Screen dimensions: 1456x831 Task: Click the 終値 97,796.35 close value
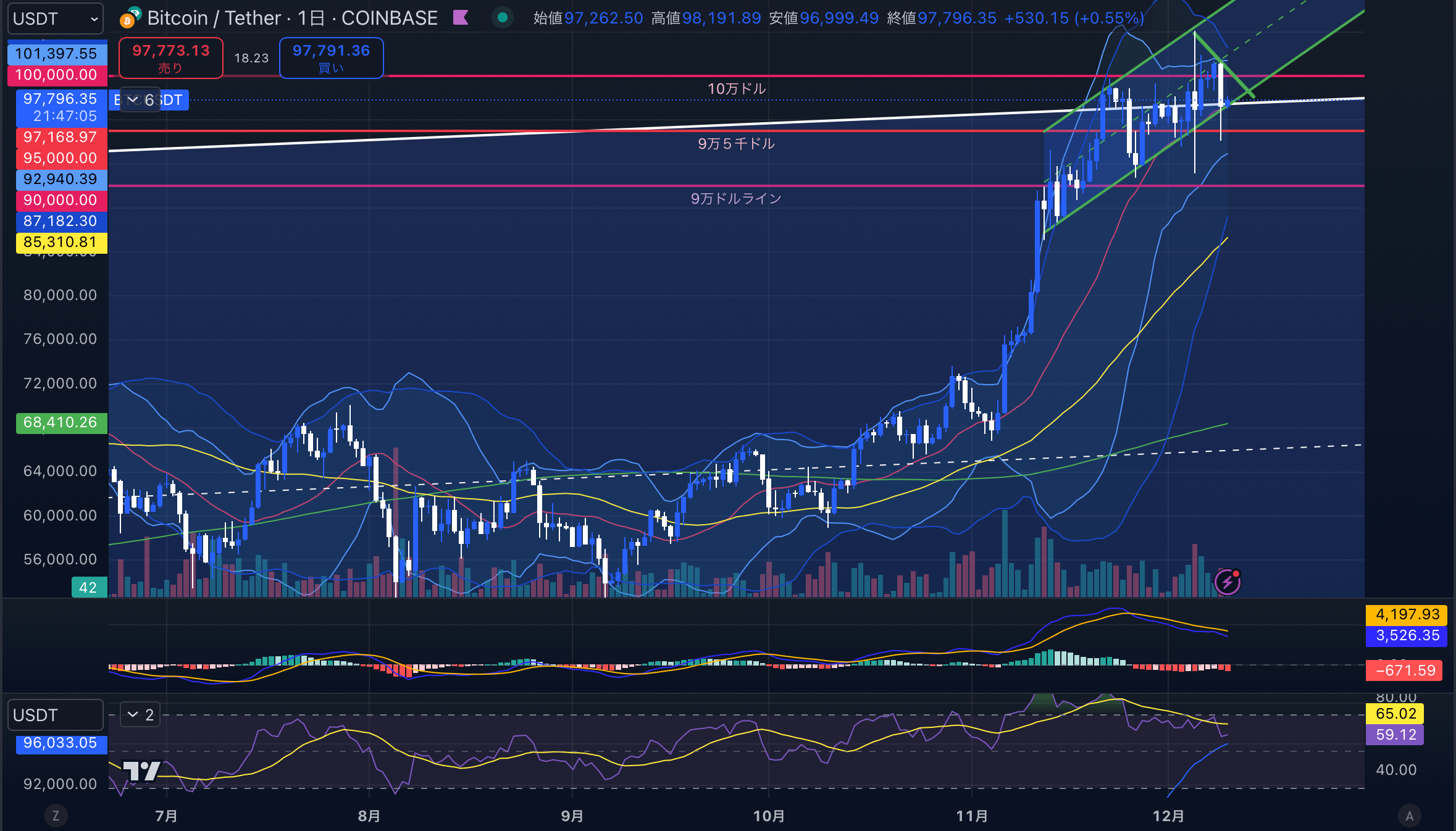(942, 18)
